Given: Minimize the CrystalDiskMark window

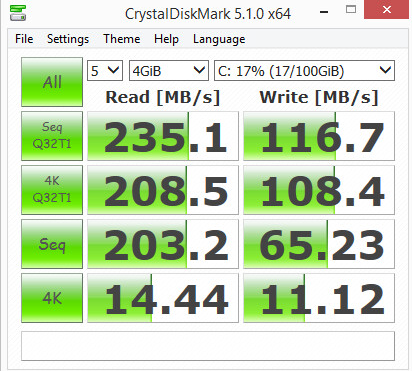Looking at the screenshot, I should (x=324, y=12).
